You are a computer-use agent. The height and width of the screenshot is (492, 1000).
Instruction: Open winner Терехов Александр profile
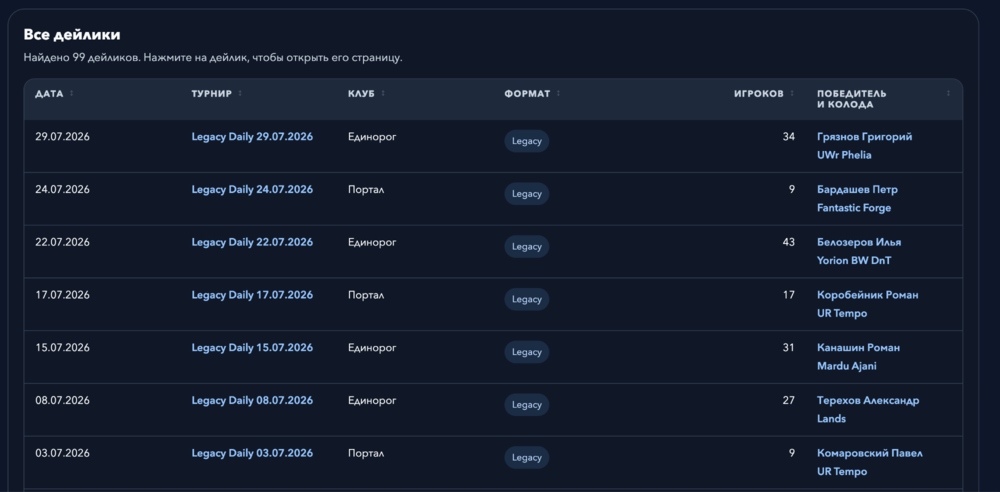tap(869, 401)
